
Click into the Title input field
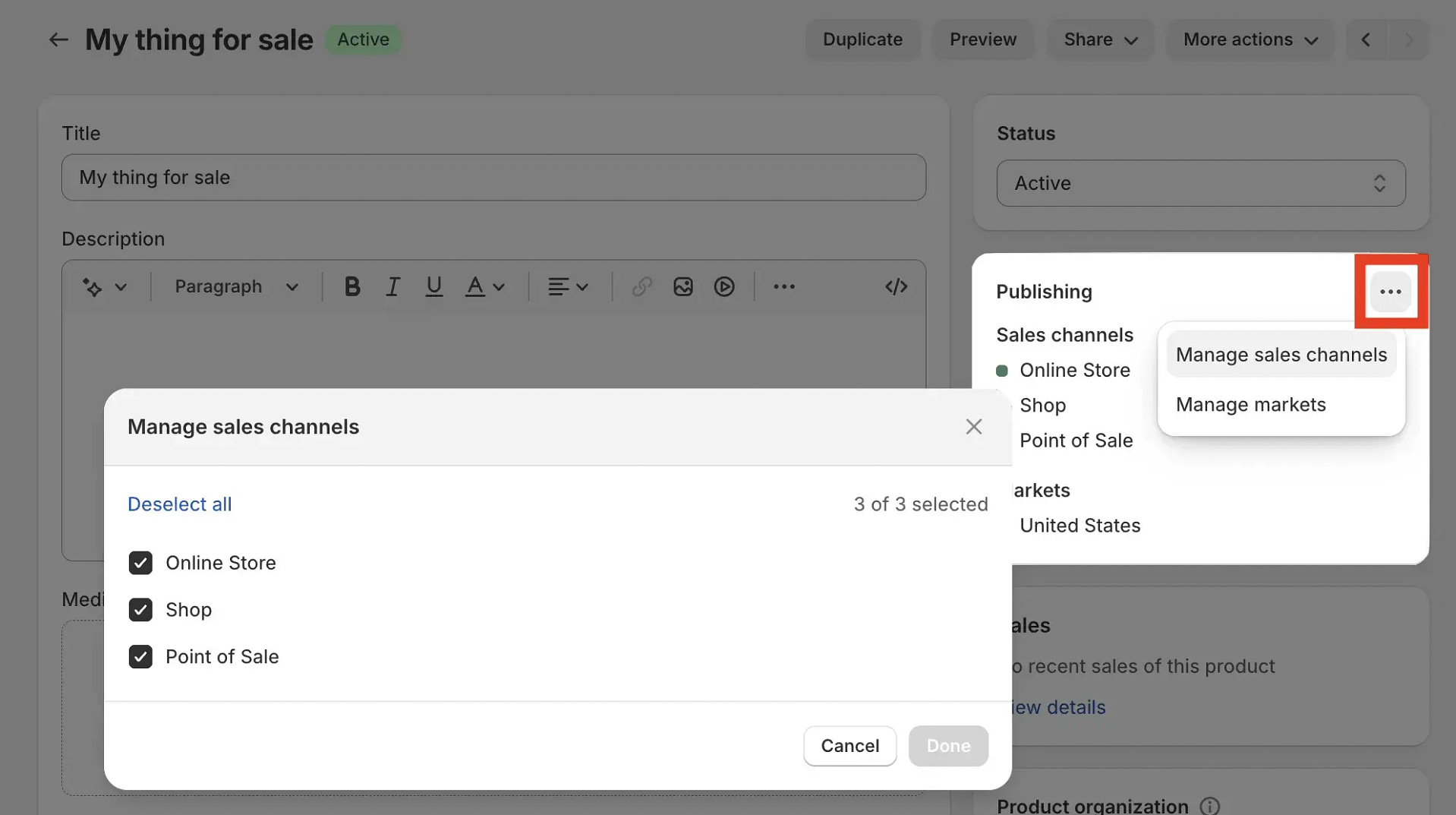[x=493, y=178]
